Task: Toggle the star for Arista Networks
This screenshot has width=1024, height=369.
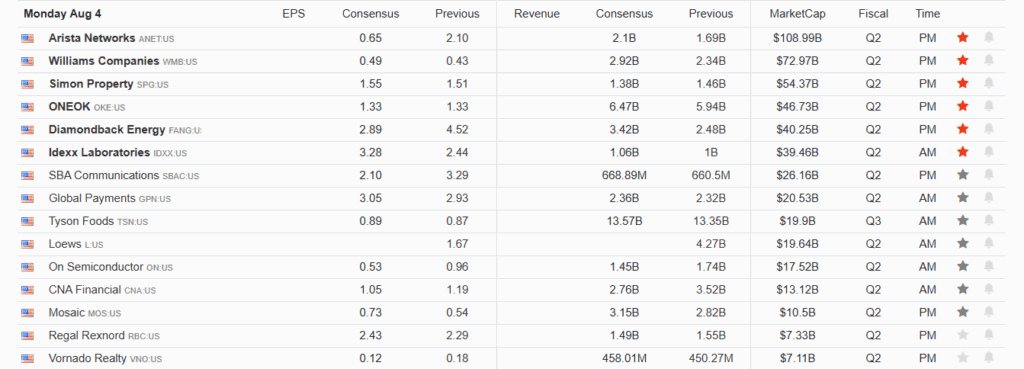Action: pos(962,38)
